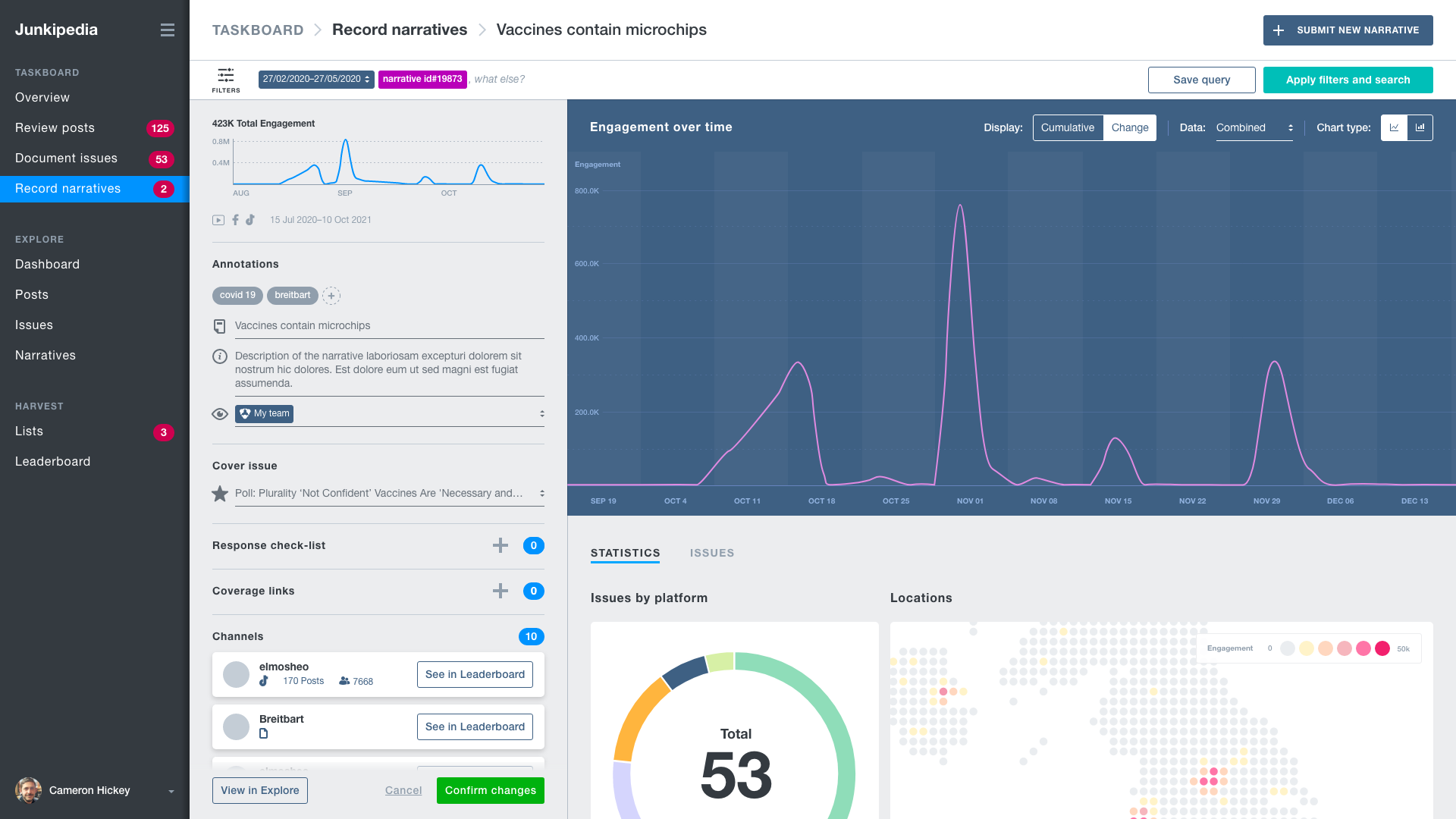
Task: Click the covid 19 annotation tag
Action: point(237,296)
